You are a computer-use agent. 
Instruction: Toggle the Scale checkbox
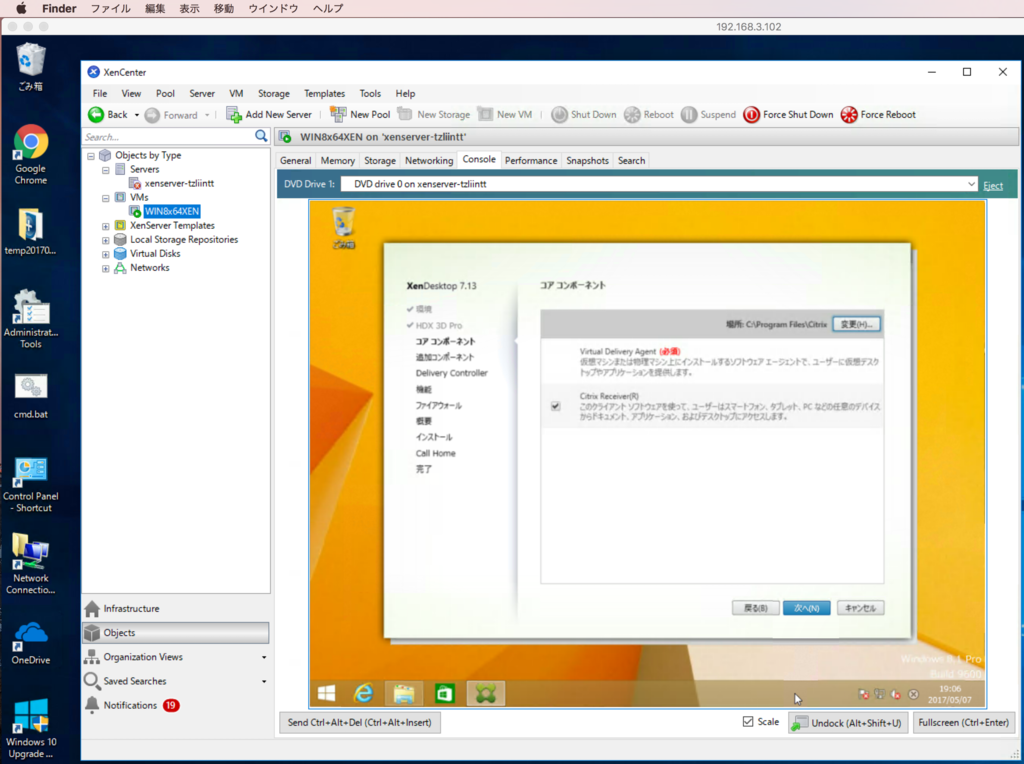click(x=748, y=722)
